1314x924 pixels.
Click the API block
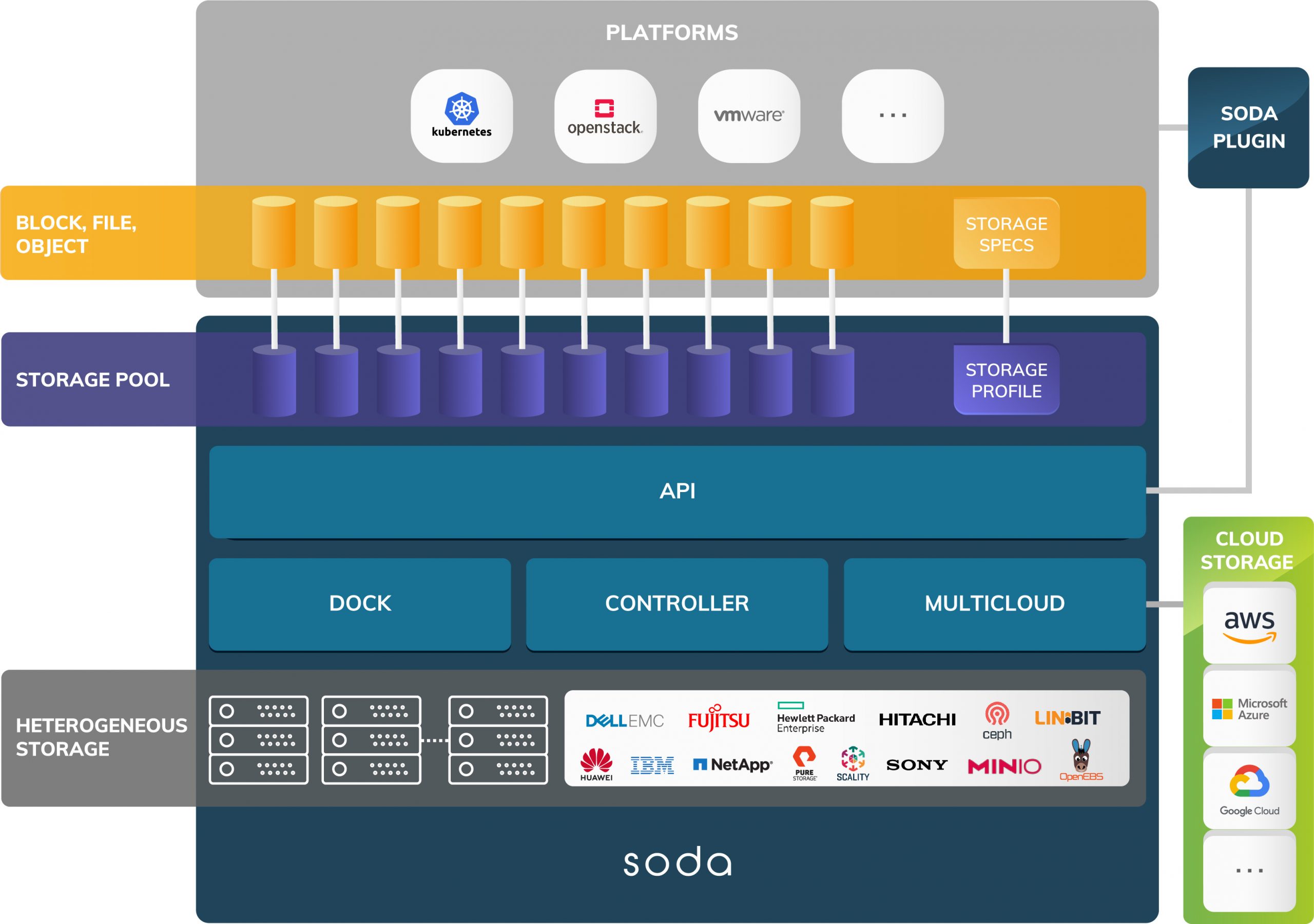677,491
